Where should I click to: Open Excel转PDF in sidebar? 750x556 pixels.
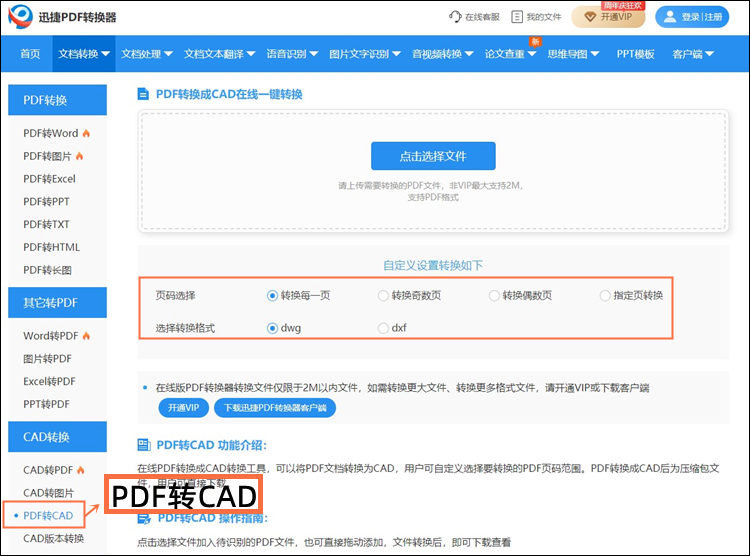click(49, 382)
